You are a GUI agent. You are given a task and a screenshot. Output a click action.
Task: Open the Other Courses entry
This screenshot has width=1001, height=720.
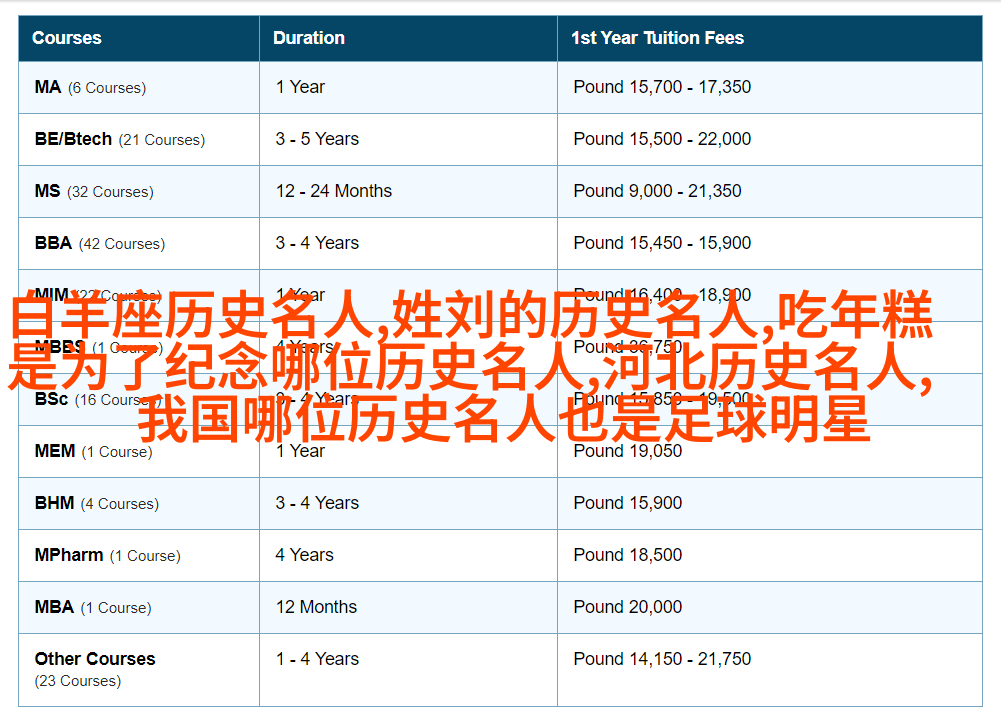coord(95,659)
